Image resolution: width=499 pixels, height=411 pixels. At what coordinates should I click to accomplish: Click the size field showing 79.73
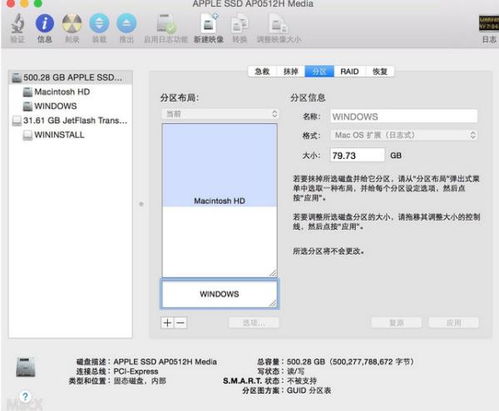pyautogui.click(x=357, y=155)
